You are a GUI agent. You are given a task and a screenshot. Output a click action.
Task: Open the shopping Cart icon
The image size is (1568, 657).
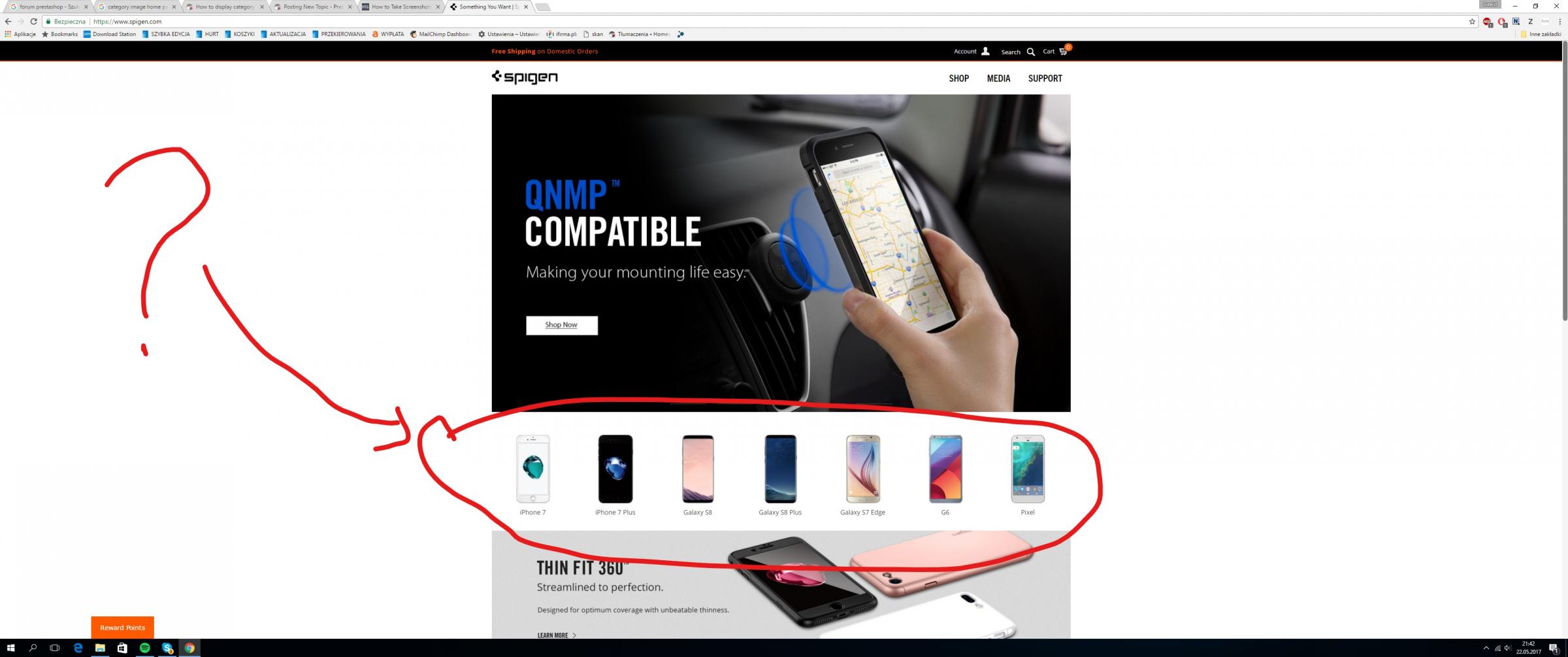click(x=1063, y=51)
